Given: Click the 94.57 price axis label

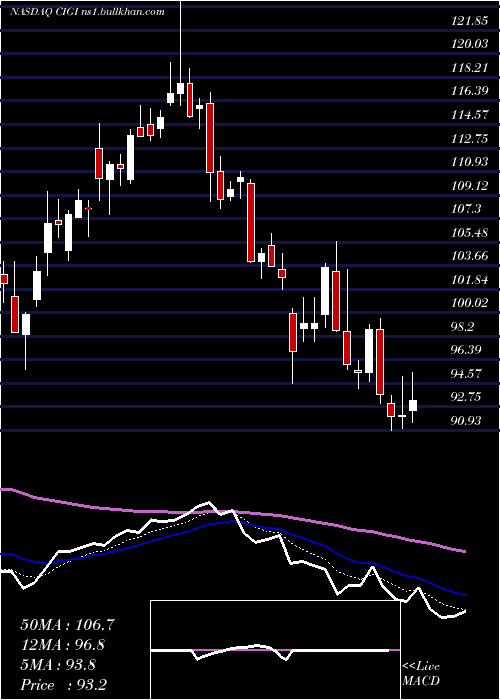Looking at the screenshot, I should [x=466, y=373].
